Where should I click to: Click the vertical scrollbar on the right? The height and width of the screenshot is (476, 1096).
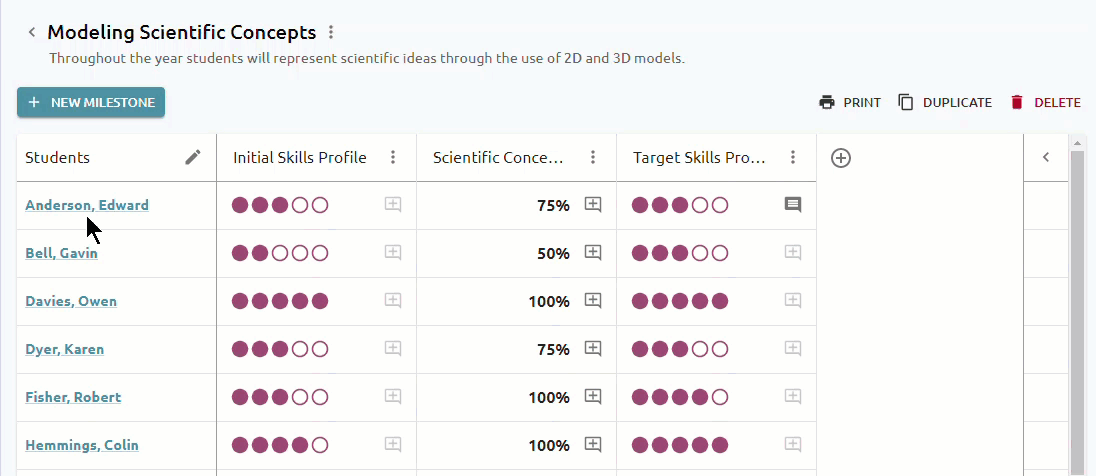click(x=1079, y=308)
